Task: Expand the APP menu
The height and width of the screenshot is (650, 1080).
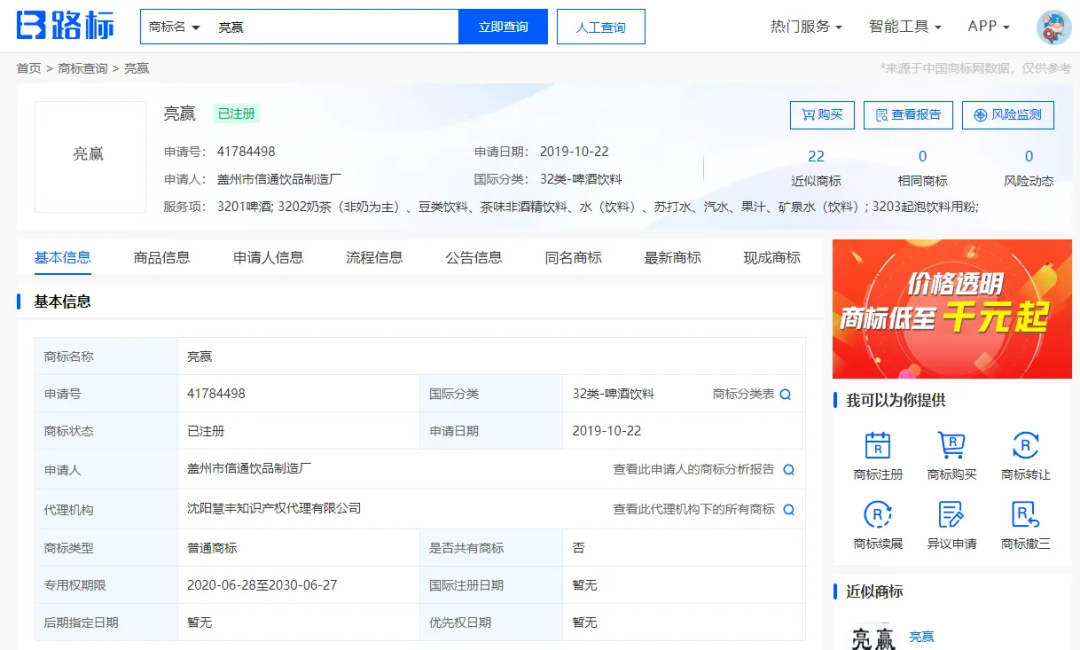Action: pos(988,26)
